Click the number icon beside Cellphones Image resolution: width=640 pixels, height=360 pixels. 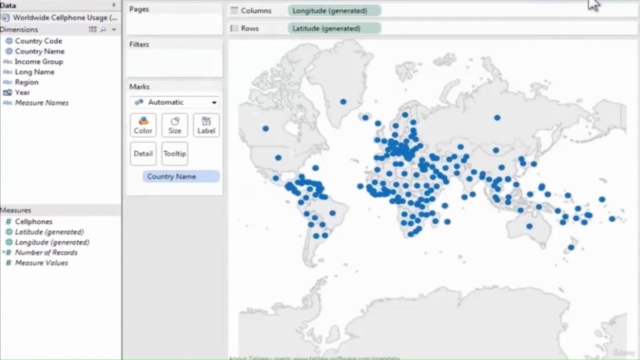(x=8, y=222)
